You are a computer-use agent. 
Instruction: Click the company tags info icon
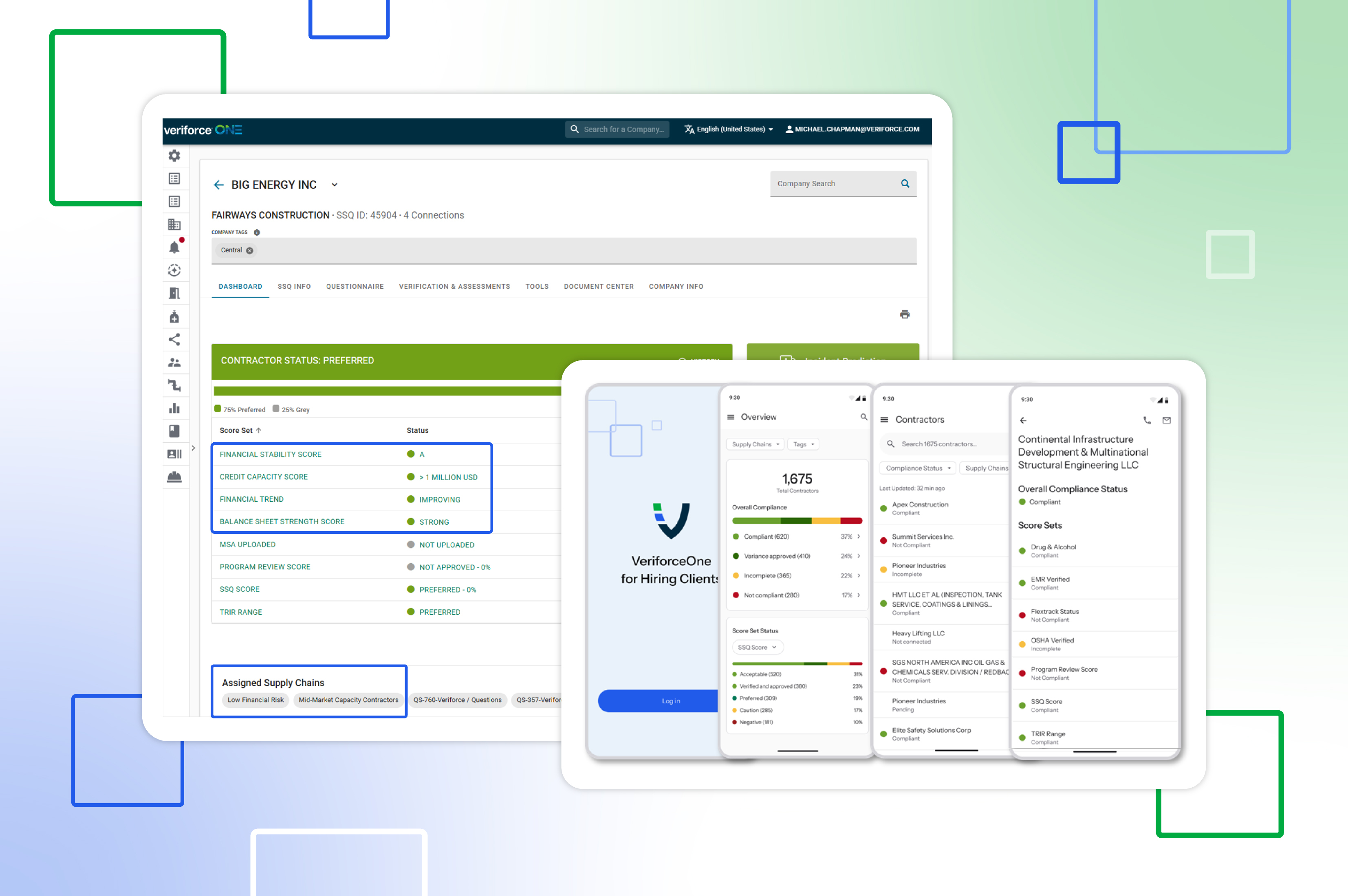pyautogui.click(x=257, y=233)
